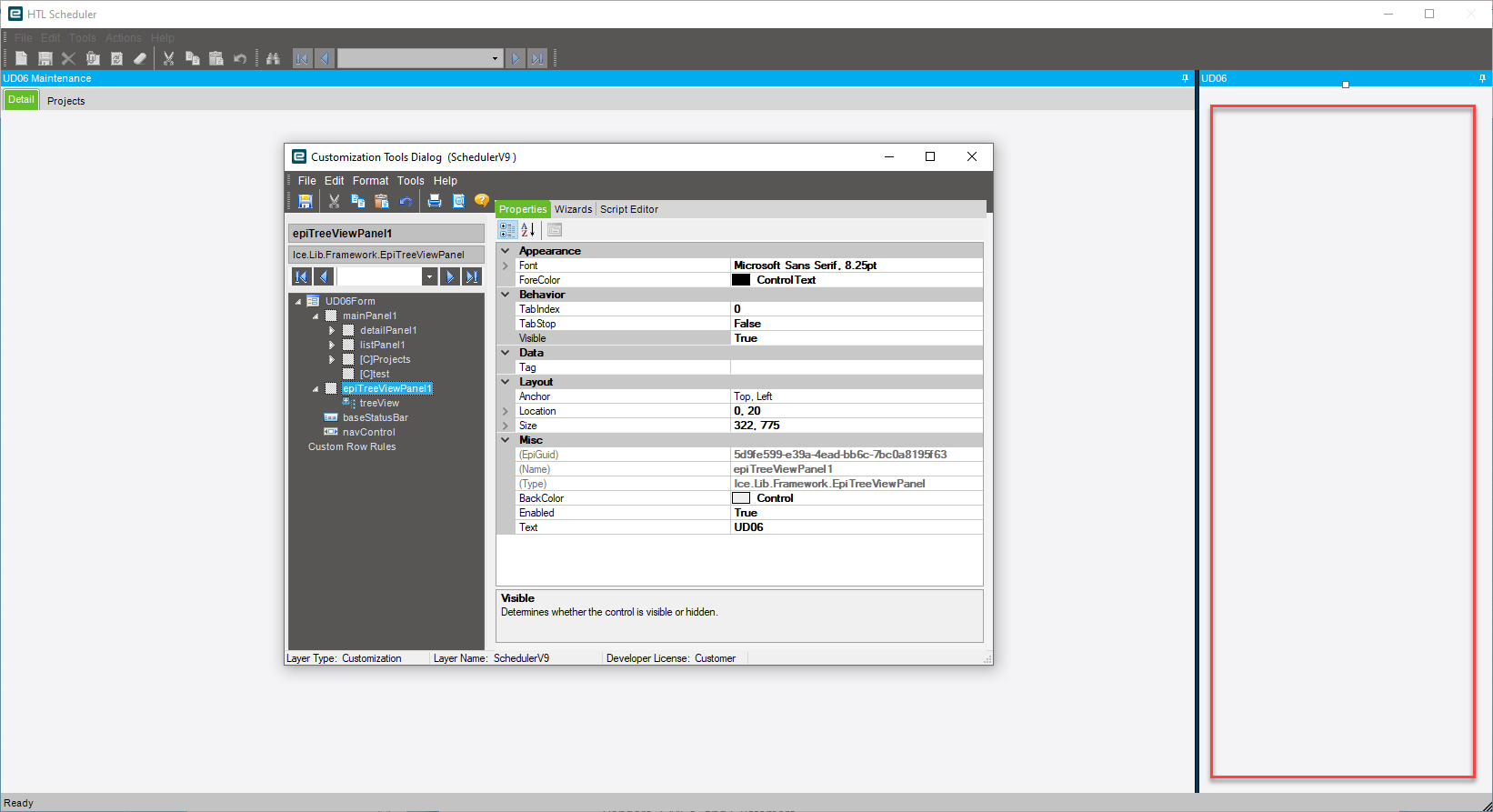The height and width of the screenshot is (812, 1493).
Task: Click the Clear eraser icon in the main toolbar
Action: pos(140,58)
